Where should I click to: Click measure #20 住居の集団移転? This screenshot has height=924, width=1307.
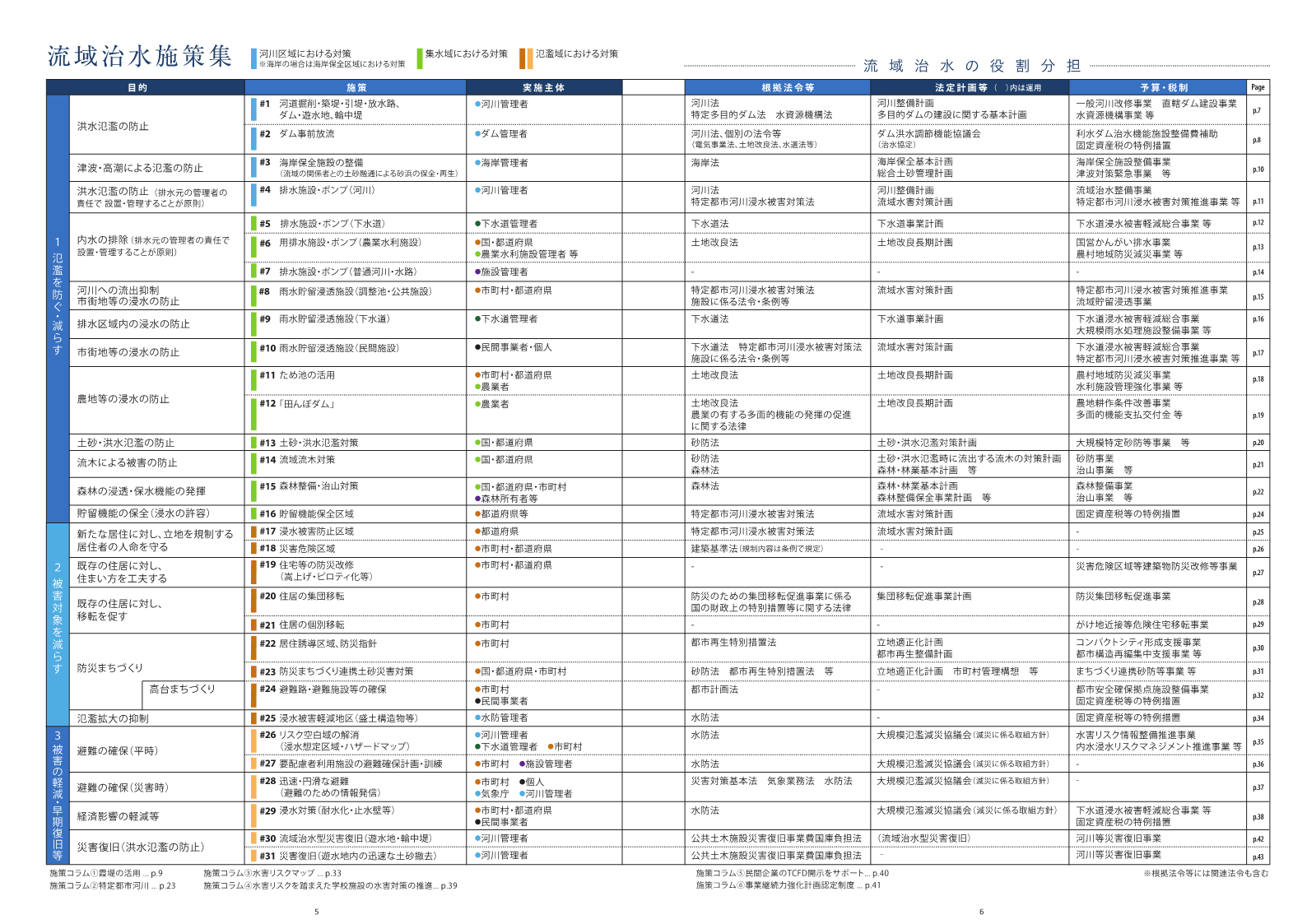pyautogui.click(x=302, y=597)
